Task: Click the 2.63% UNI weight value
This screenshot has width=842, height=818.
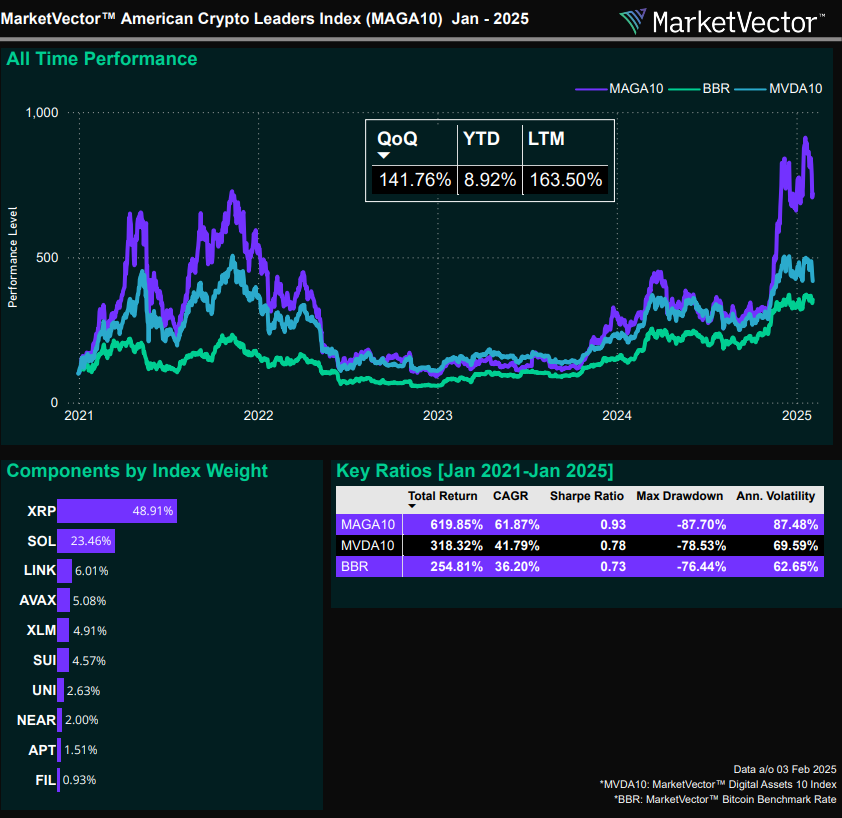Action: pos(83,691)
